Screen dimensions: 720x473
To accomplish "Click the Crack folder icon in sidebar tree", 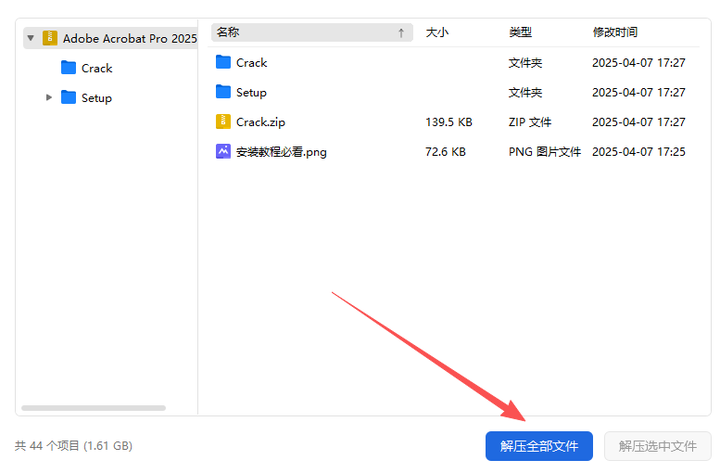I will pyautogui.click(x=68, y=68).
